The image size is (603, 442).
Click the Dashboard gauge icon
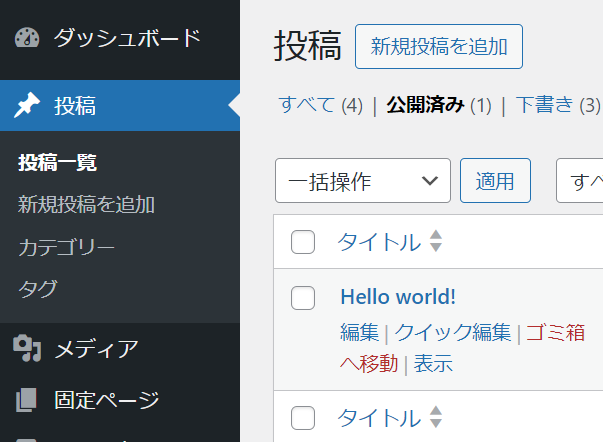(x=27, y=38)
